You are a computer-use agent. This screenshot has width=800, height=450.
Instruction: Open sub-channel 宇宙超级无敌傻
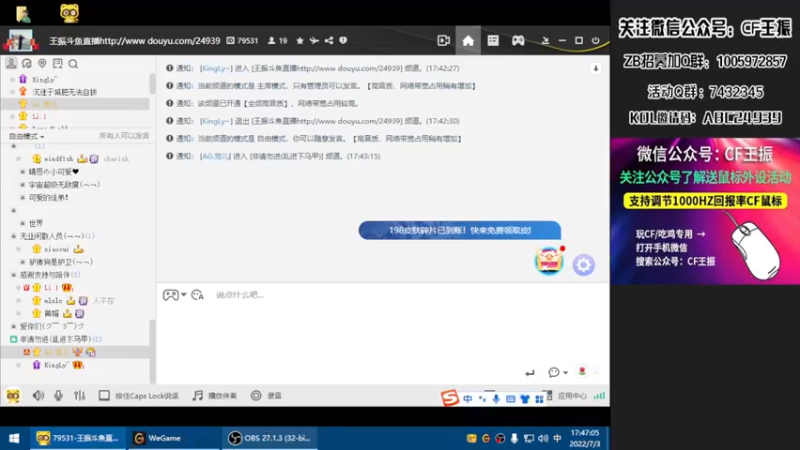point(64,184)
